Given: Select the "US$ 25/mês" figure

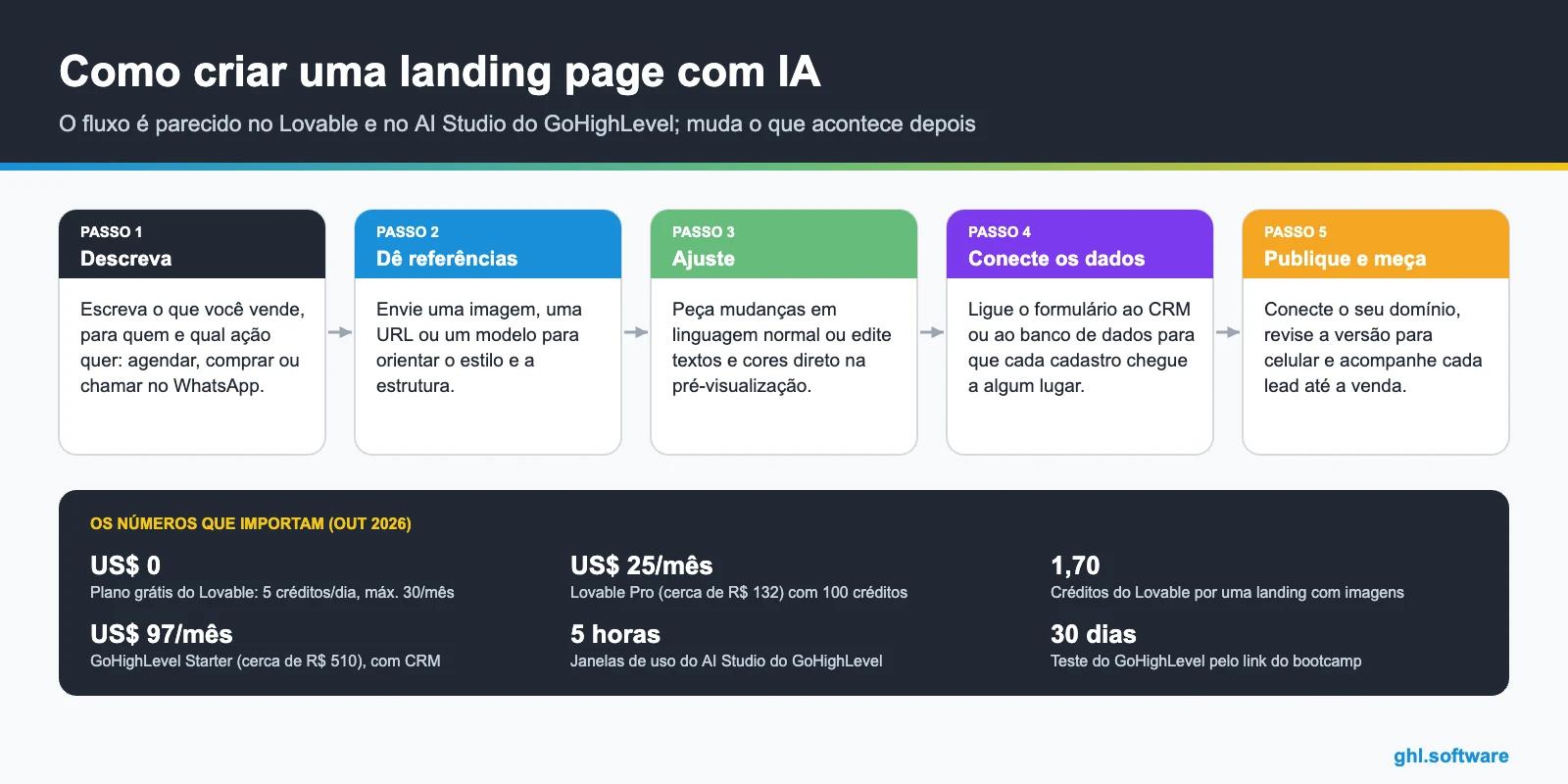Looking at the screenshot, I should (x=642, y=565).
